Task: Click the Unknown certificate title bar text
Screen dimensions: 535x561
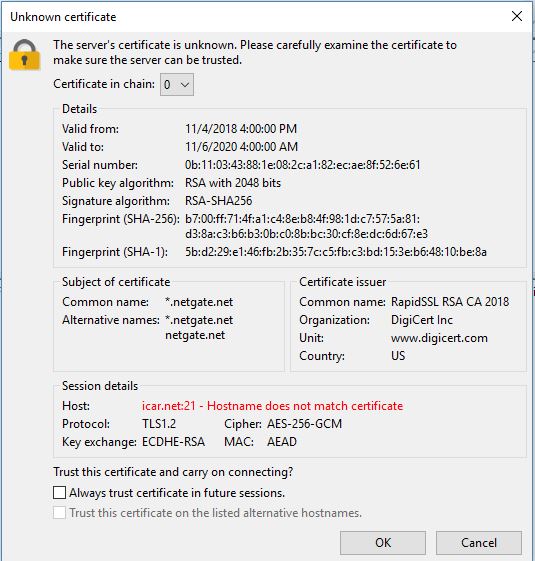Action: pyautogui.click(x=63, y=17)
